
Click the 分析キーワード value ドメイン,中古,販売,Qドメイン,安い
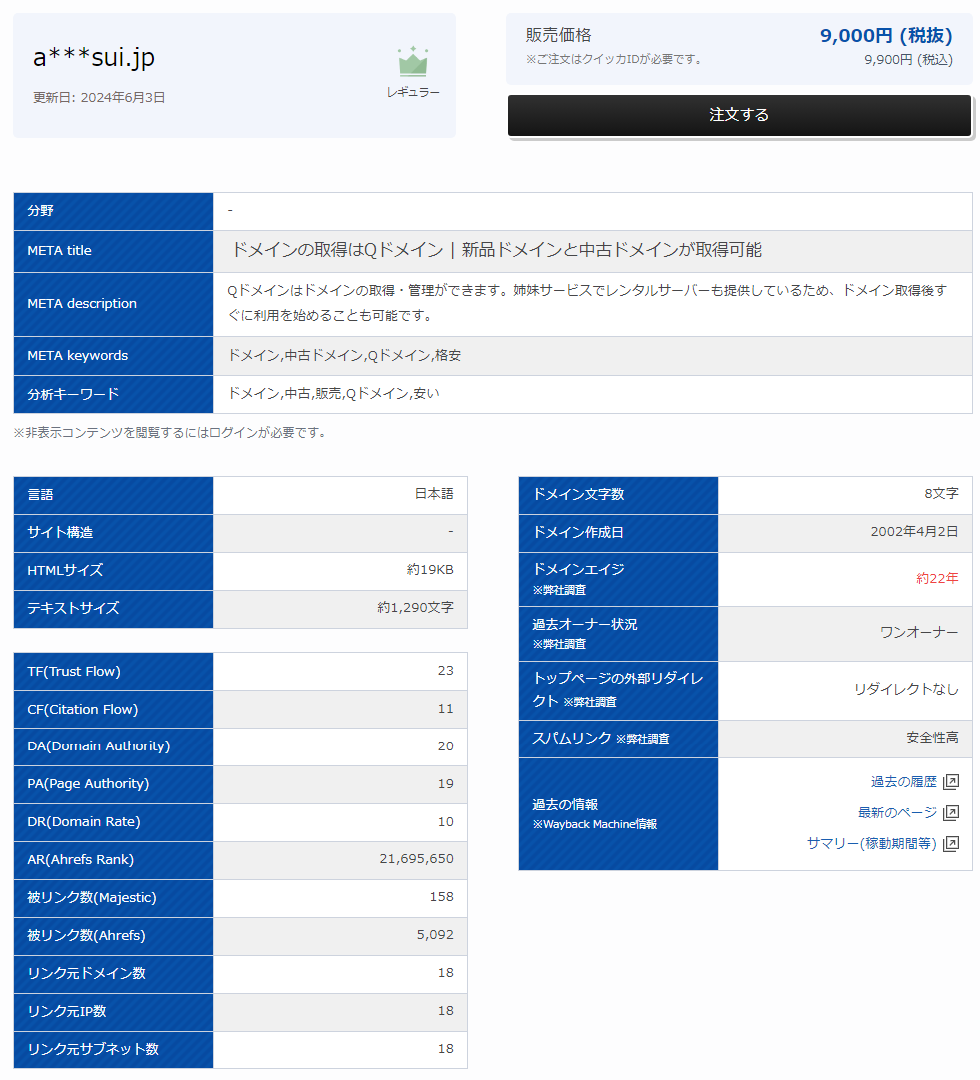tap(333, 394)
